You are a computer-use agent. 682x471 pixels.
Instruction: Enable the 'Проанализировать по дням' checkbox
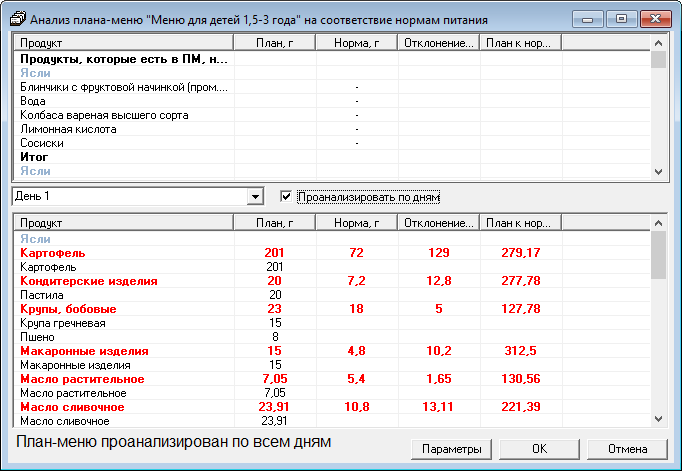click(x=287, y=197)
